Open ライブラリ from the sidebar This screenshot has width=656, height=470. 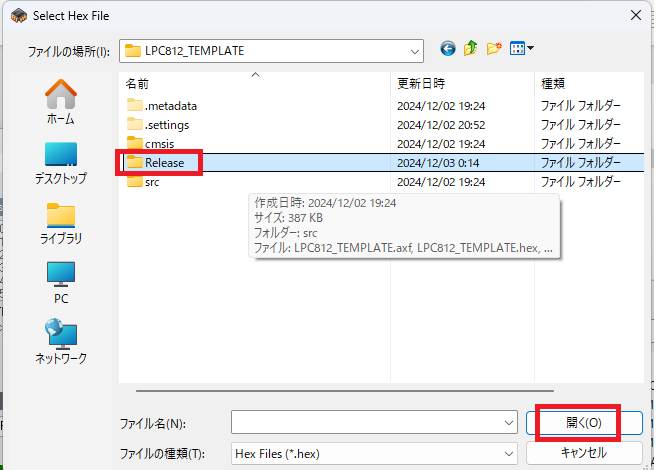point(61,223)
